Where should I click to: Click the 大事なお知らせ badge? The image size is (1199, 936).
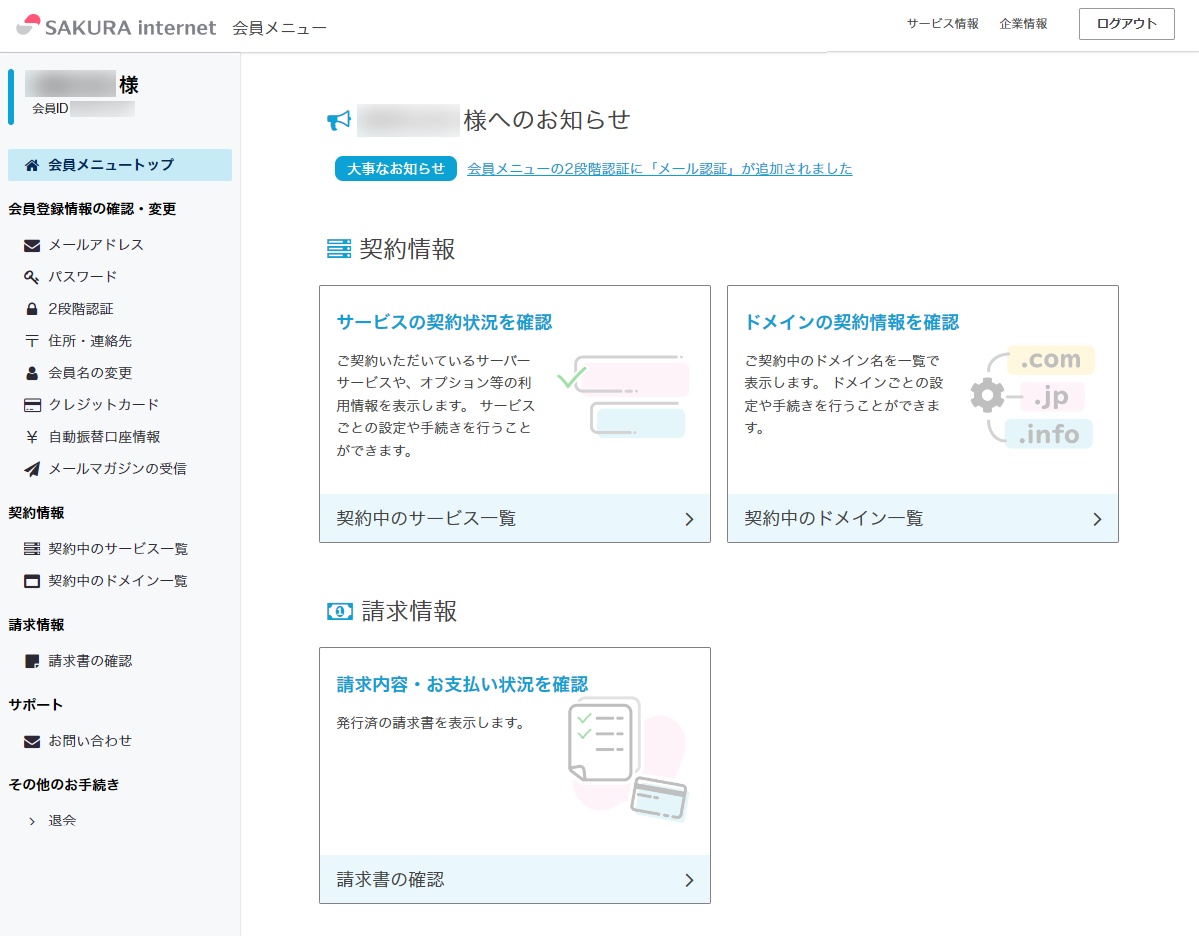click(395, 168)
